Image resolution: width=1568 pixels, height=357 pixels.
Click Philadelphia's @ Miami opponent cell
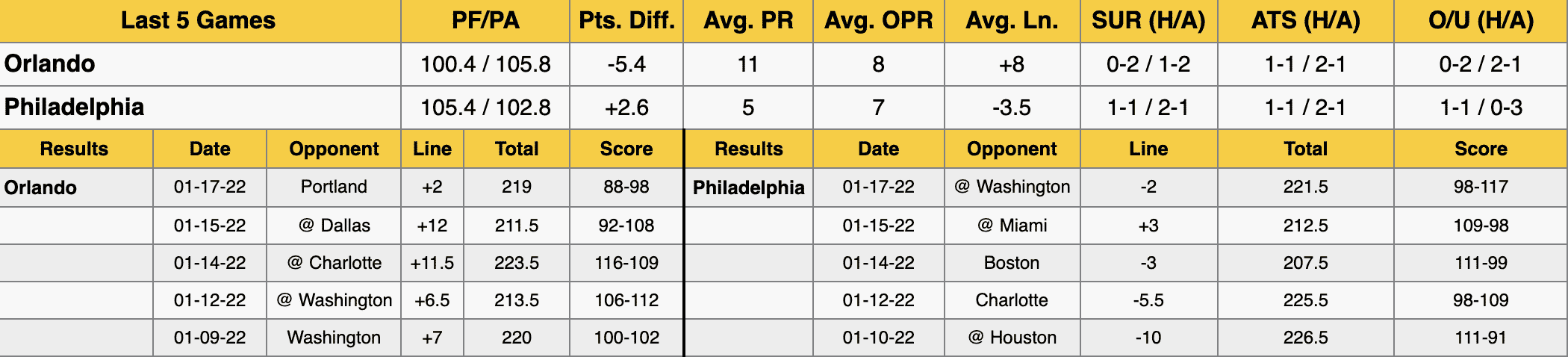coord(1012,226)
